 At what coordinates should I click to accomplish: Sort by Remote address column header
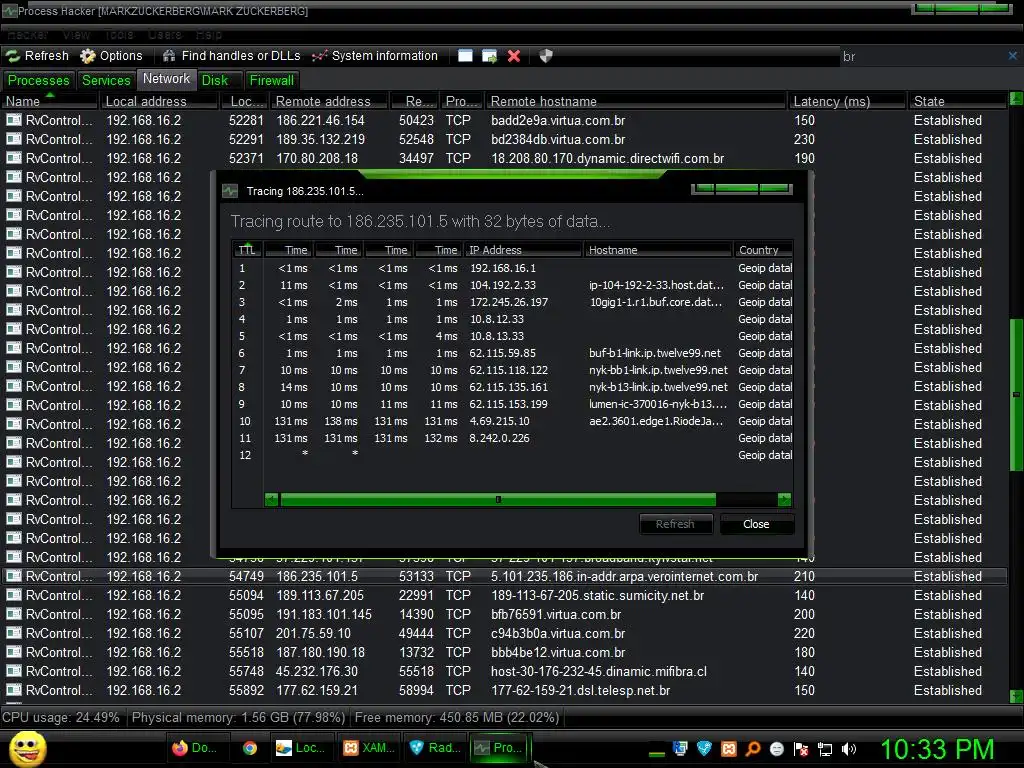(x=330, y=101)
